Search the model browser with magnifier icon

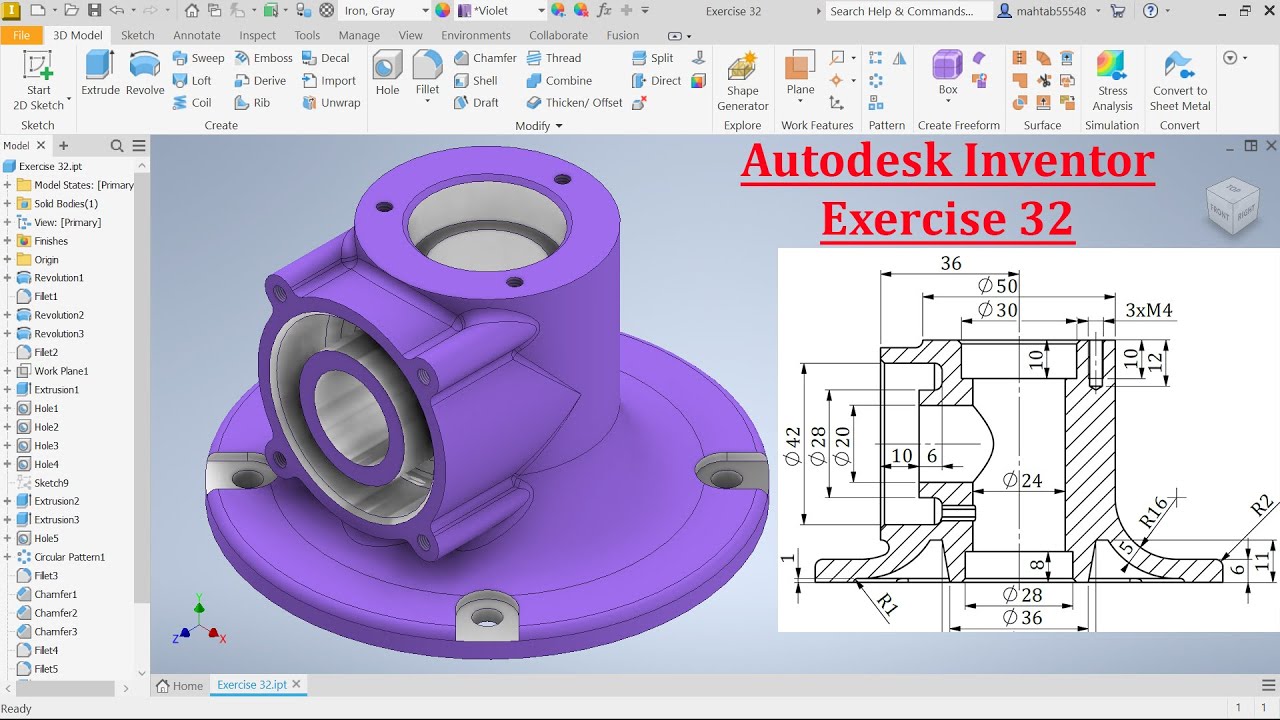coord(117,146)
